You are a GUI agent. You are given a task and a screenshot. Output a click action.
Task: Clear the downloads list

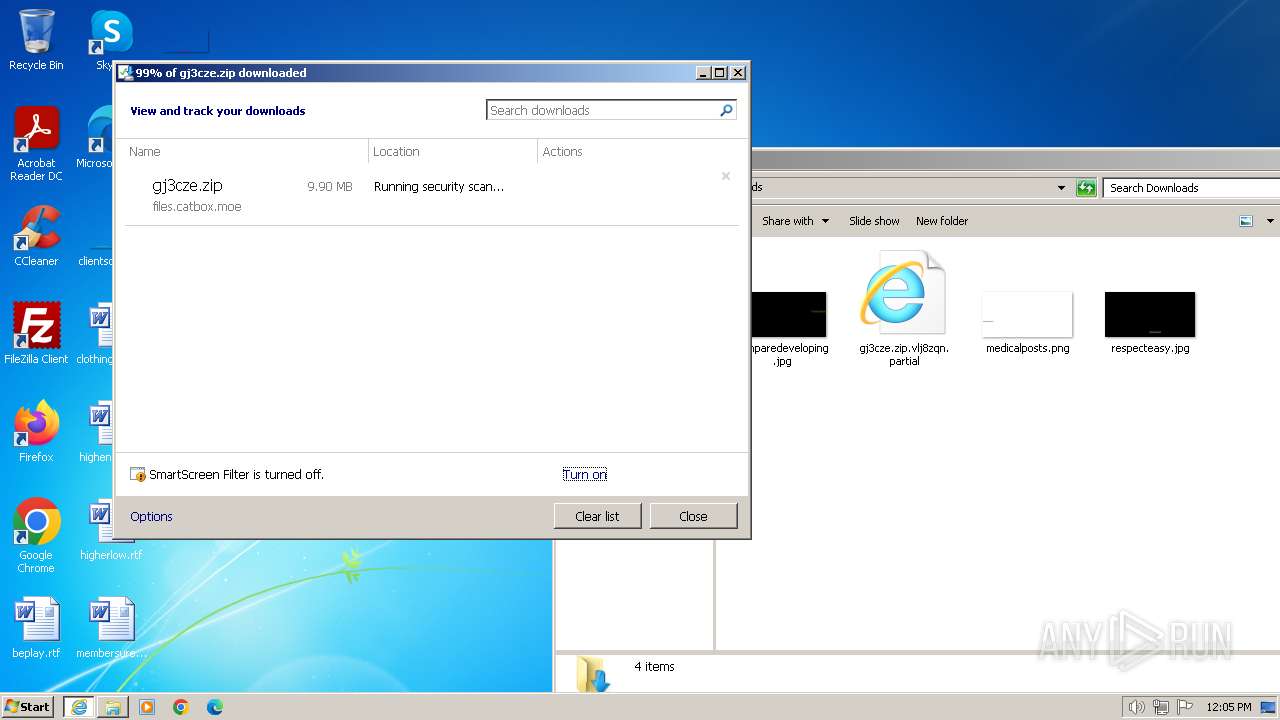click(x=597, y=516)
